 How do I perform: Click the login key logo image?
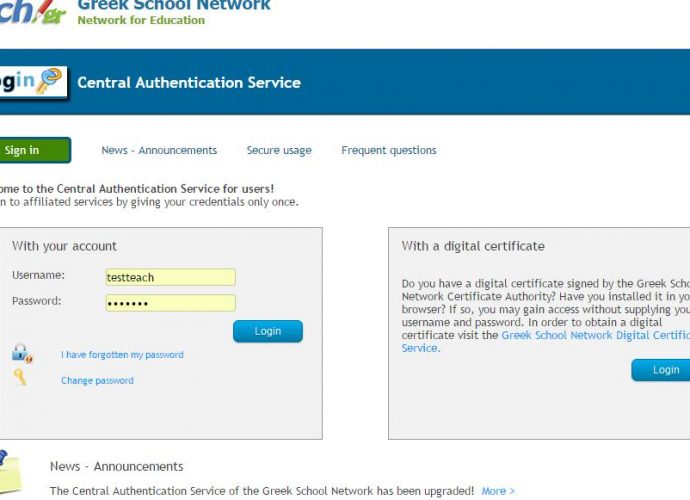point(33,82)
